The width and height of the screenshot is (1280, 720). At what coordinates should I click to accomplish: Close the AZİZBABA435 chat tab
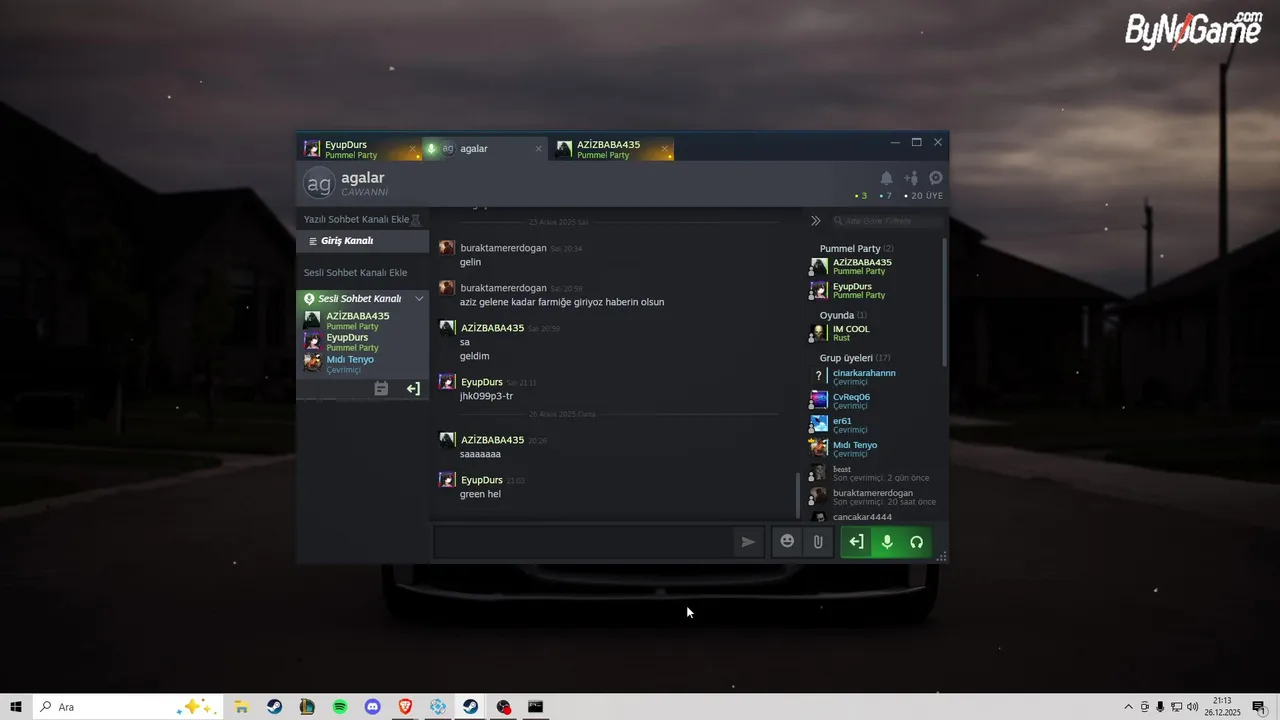point(665,149)
